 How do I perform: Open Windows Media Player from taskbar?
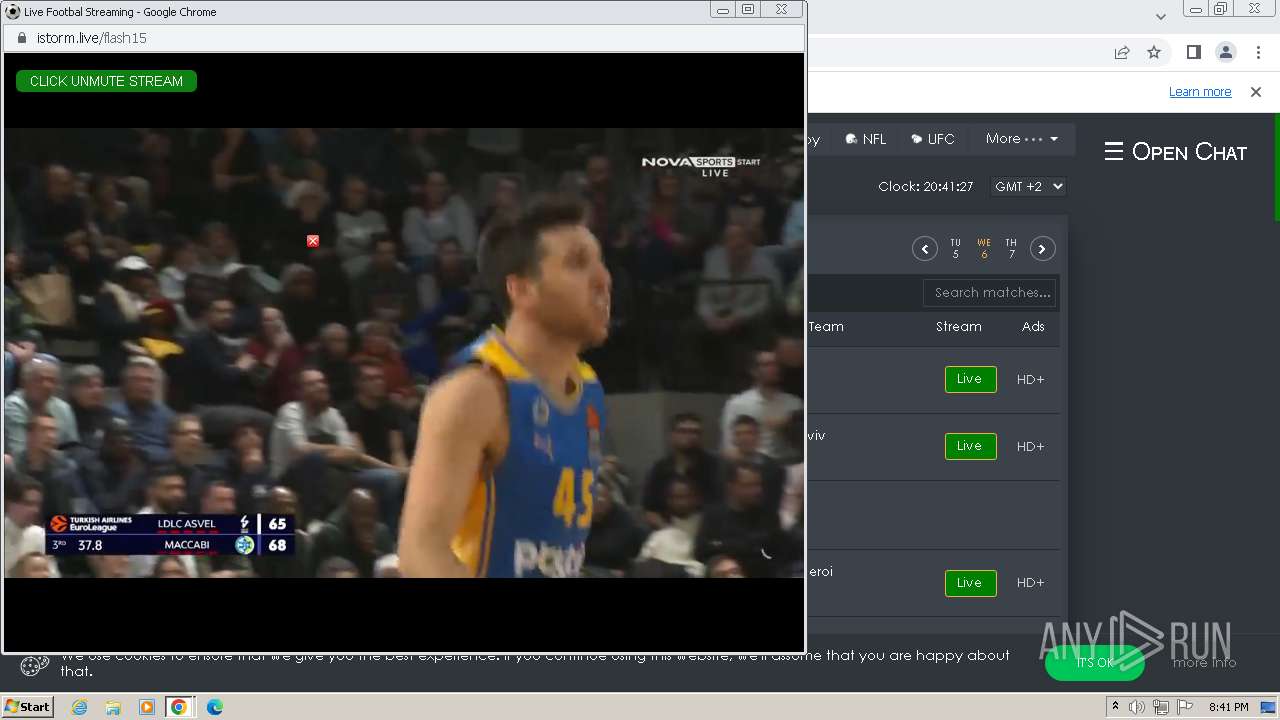coord(146,707)
